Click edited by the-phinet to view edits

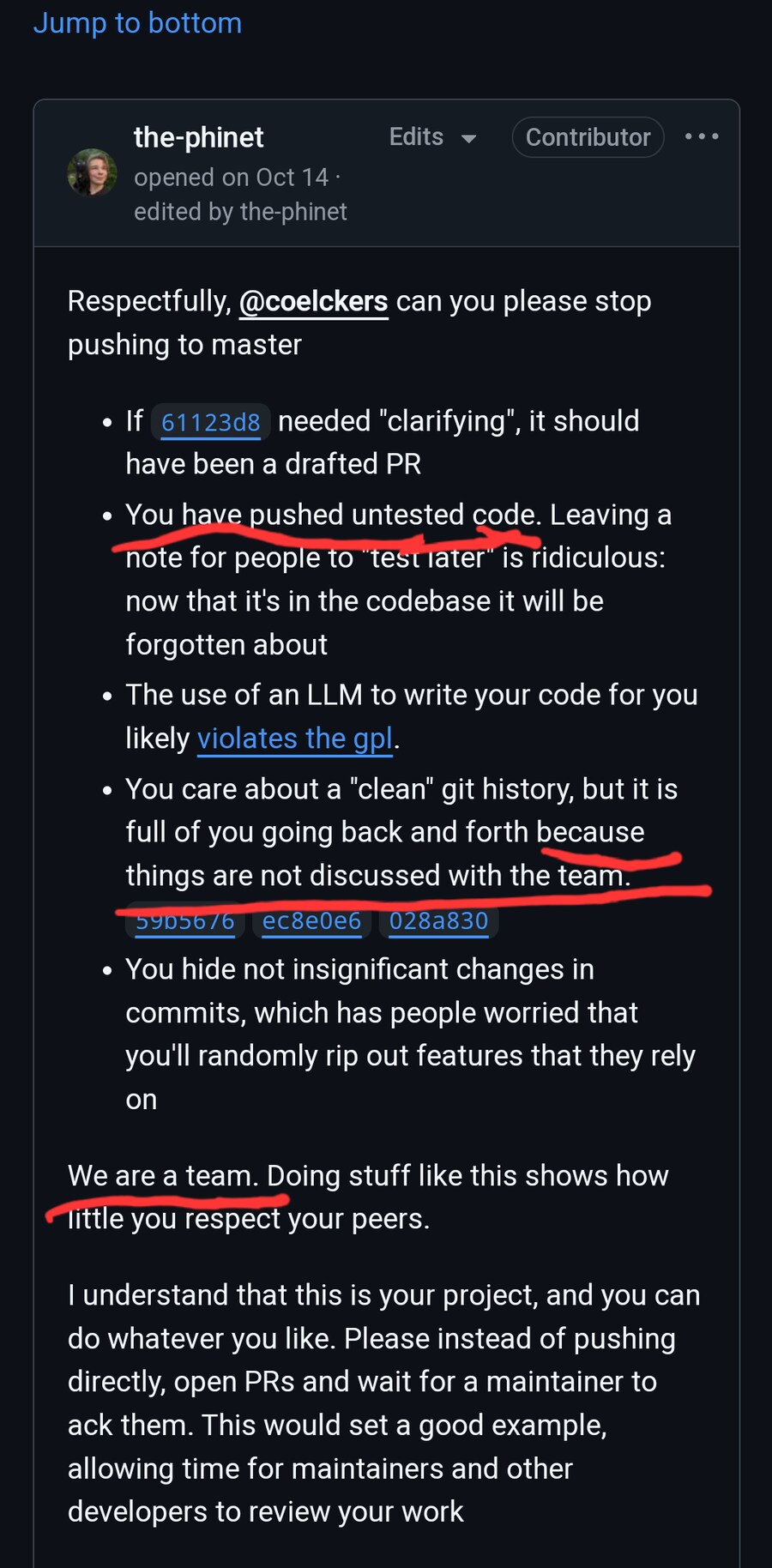pos(240,211)
